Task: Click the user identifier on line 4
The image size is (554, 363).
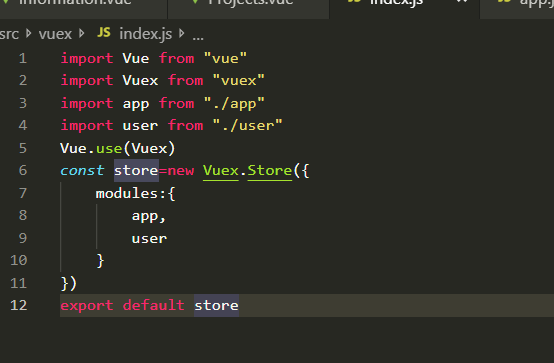Action: 140,126
